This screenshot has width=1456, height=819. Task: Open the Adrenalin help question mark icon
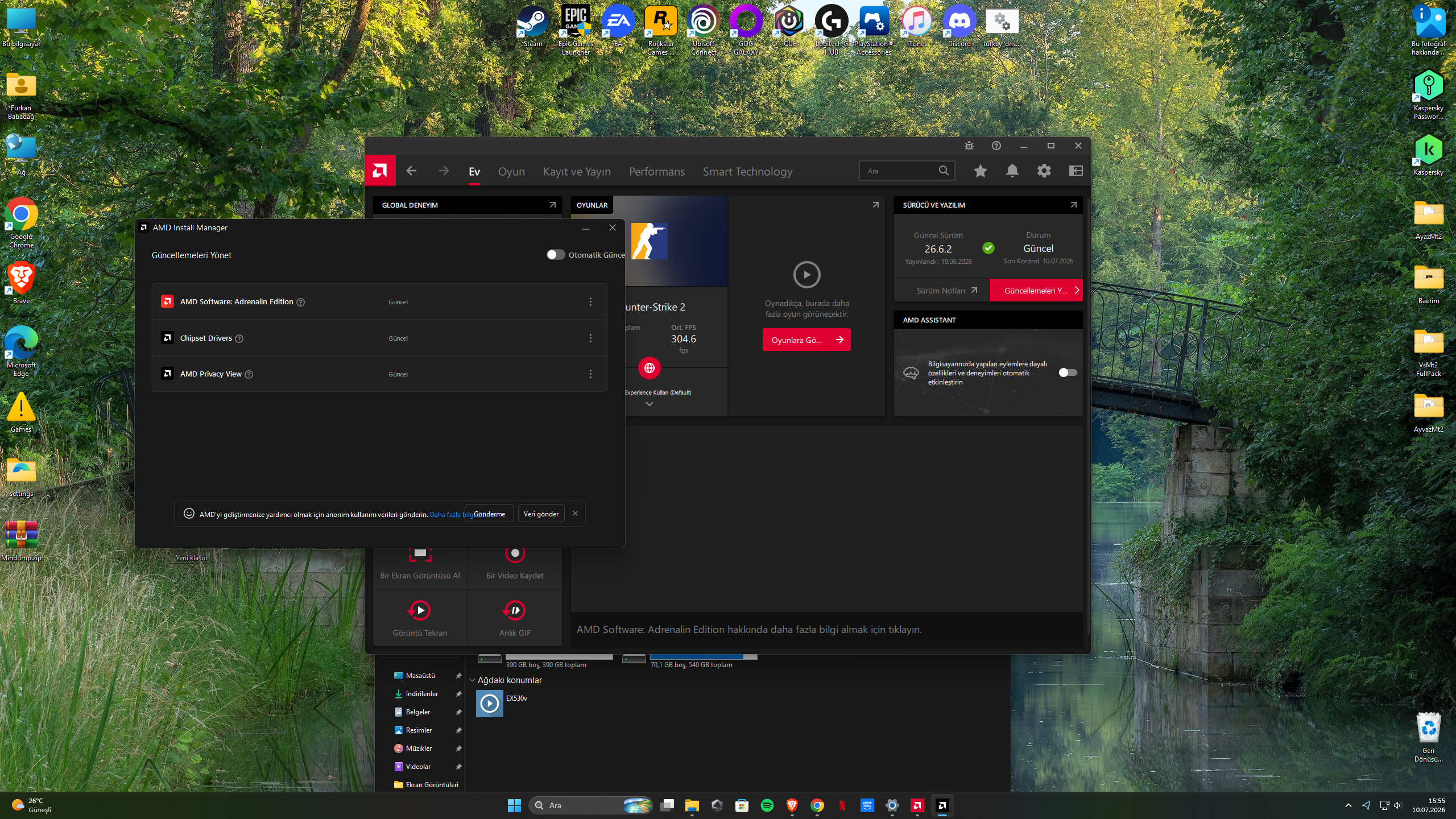[996, 146]
